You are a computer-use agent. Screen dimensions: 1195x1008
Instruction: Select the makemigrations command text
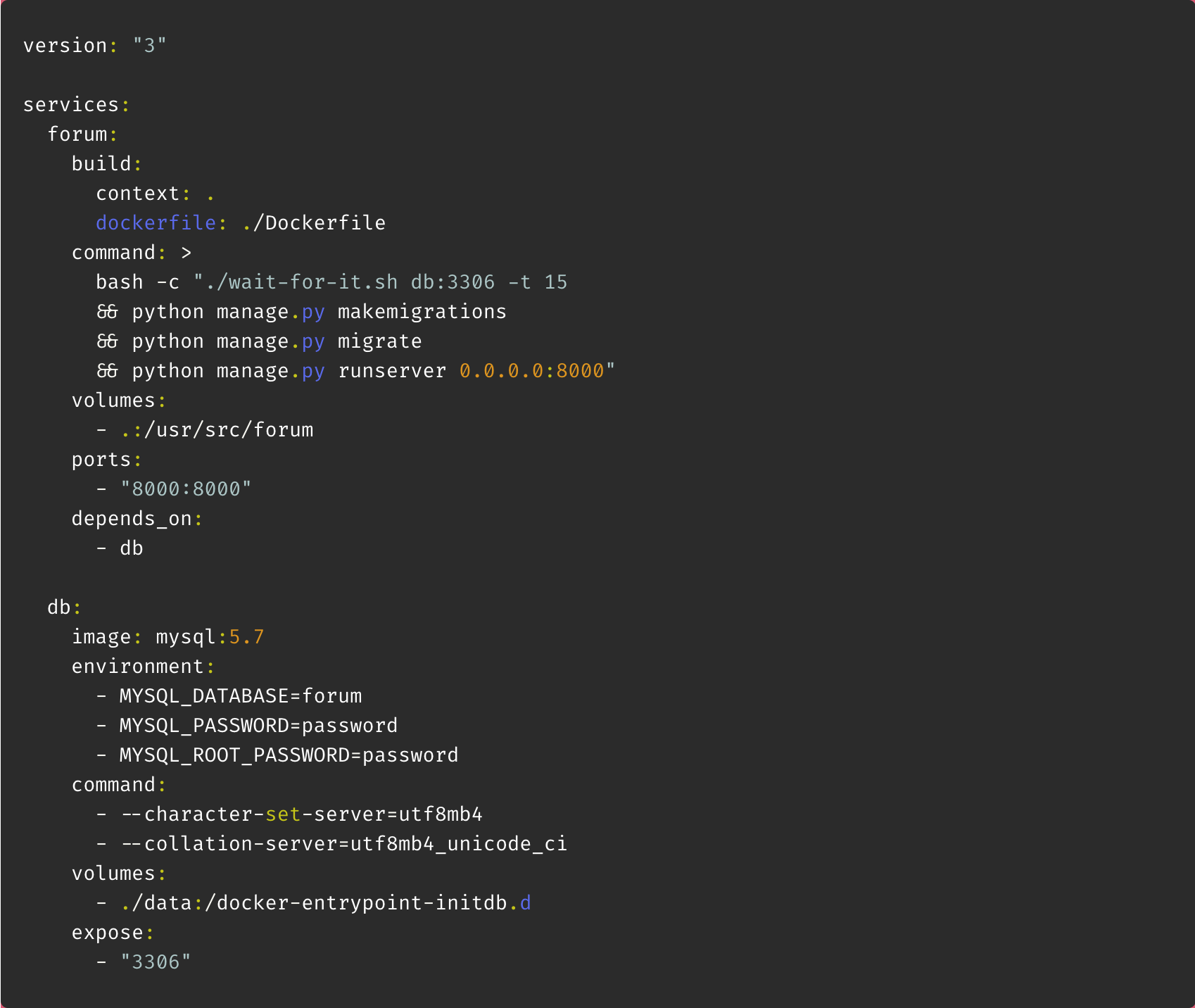[x=422, y=311]
